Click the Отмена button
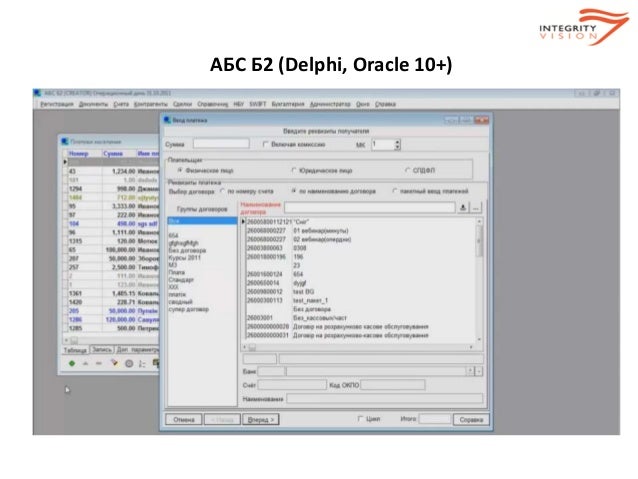638x479 pixels. 184,419
